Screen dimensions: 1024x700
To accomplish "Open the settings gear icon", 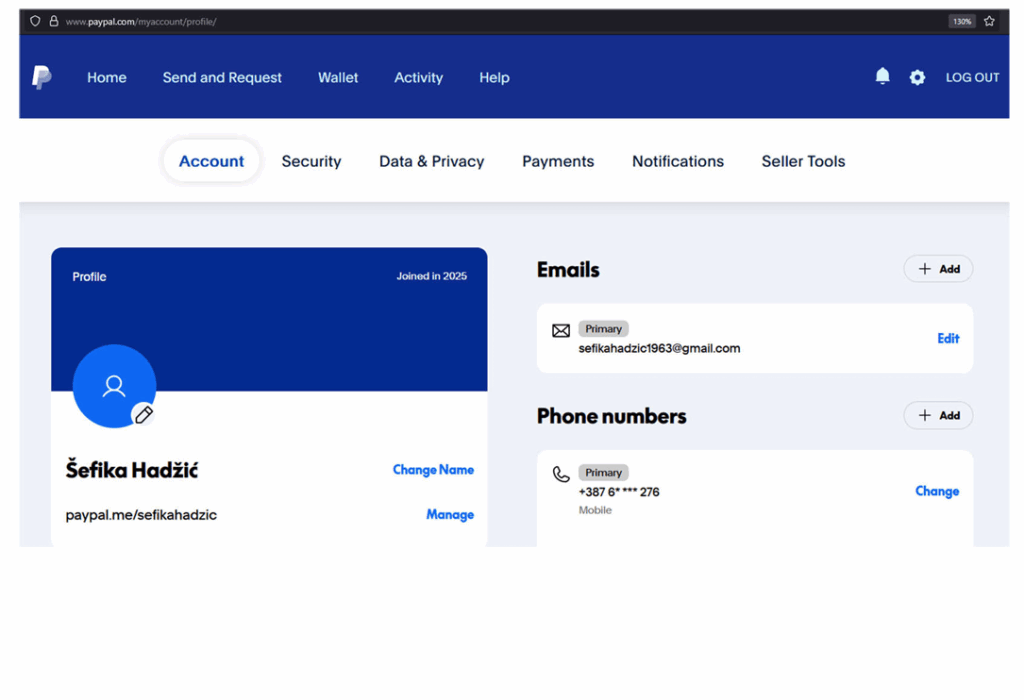I will point(917,77).
